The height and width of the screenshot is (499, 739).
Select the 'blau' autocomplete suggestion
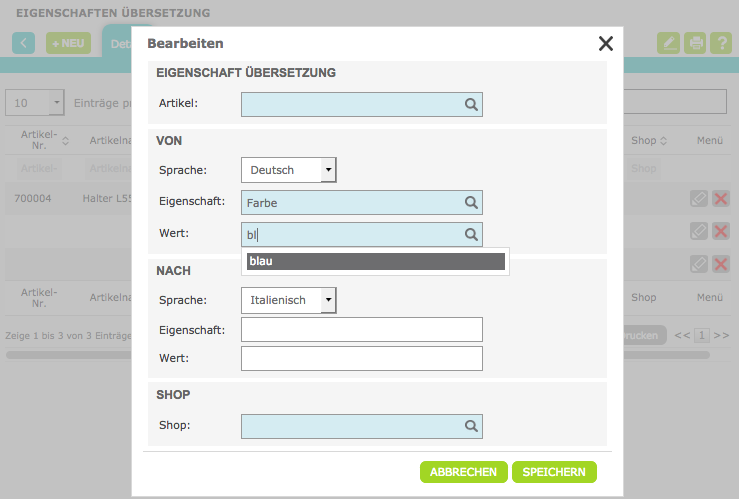coord(376,261)
